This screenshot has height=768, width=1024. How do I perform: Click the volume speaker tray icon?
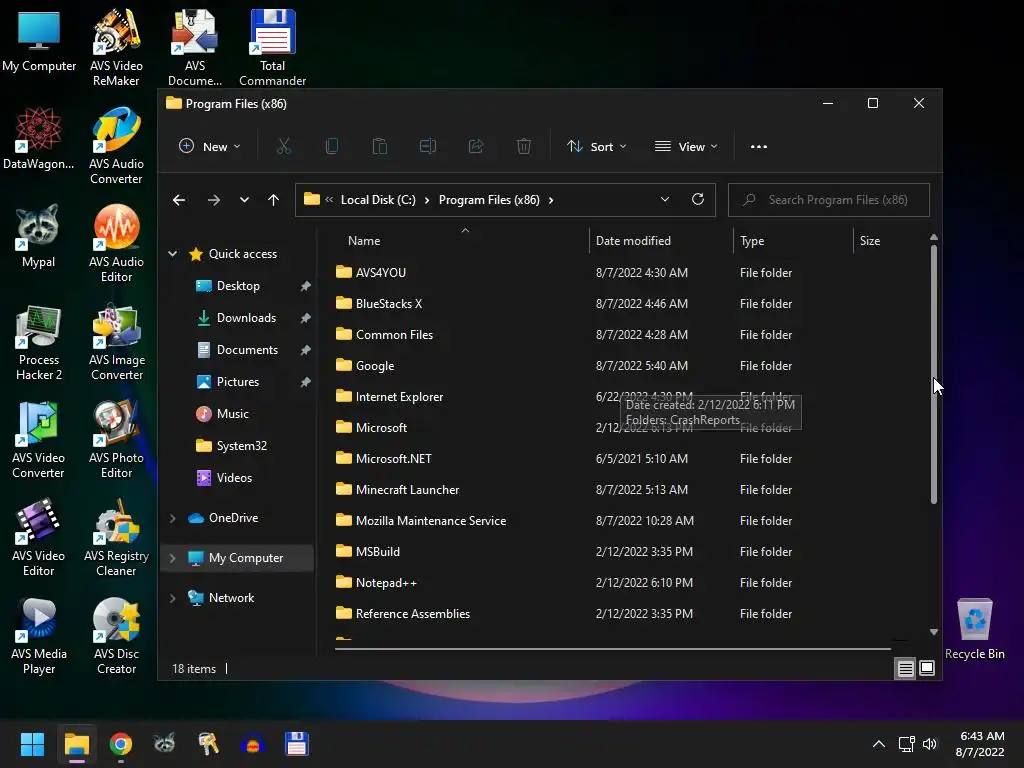(x=930, y=744)
